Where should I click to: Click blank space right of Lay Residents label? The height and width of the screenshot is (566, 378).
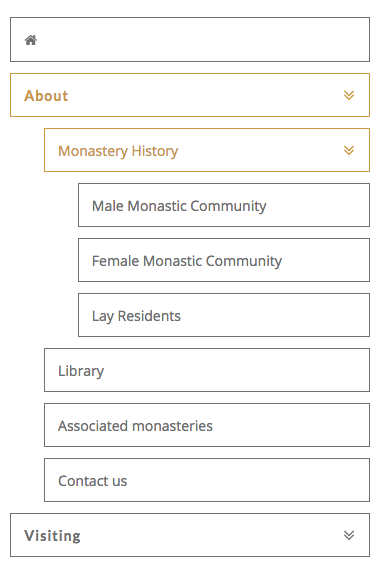[x=274, y=315]
